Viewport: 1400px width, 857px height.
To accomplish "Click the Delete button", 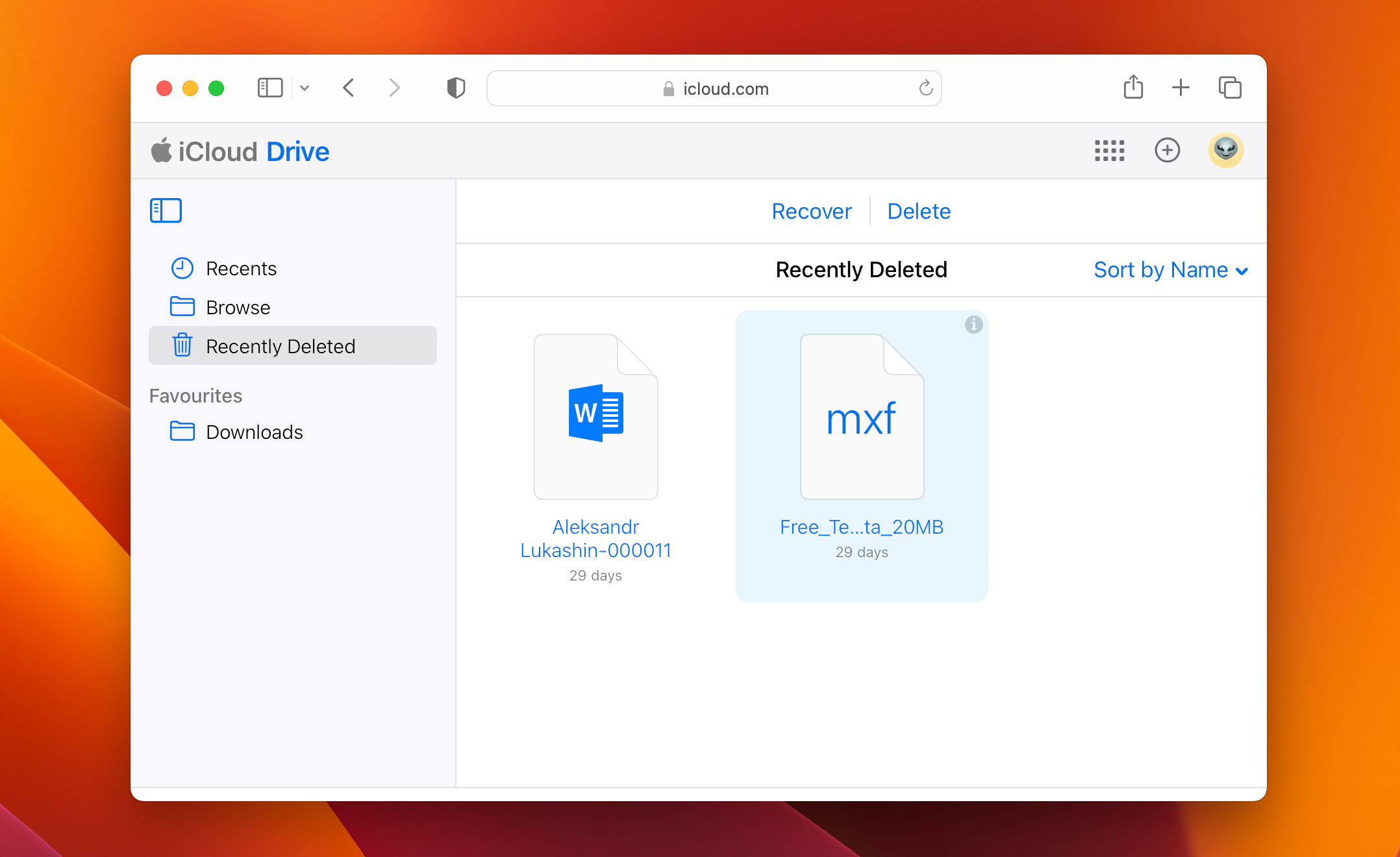I will click(x=919, y=211).
